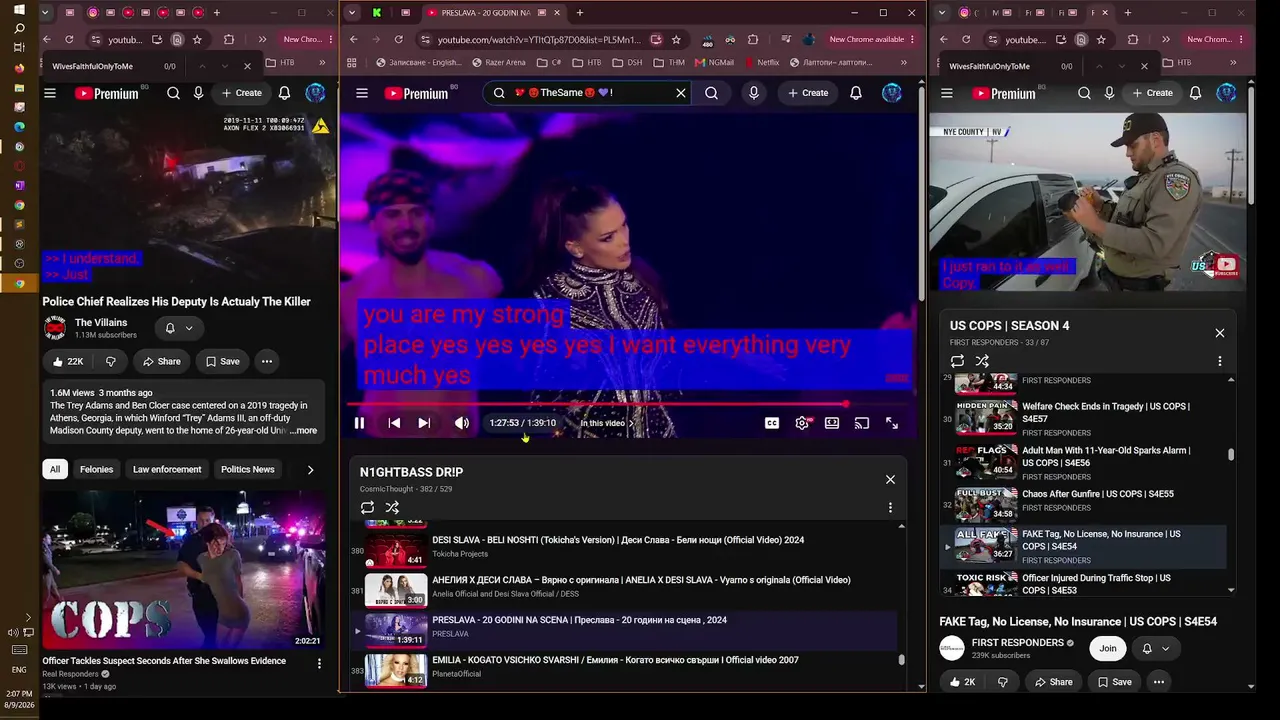
Task: Cast the middle video to a device
Action: (x=862, y=423)
